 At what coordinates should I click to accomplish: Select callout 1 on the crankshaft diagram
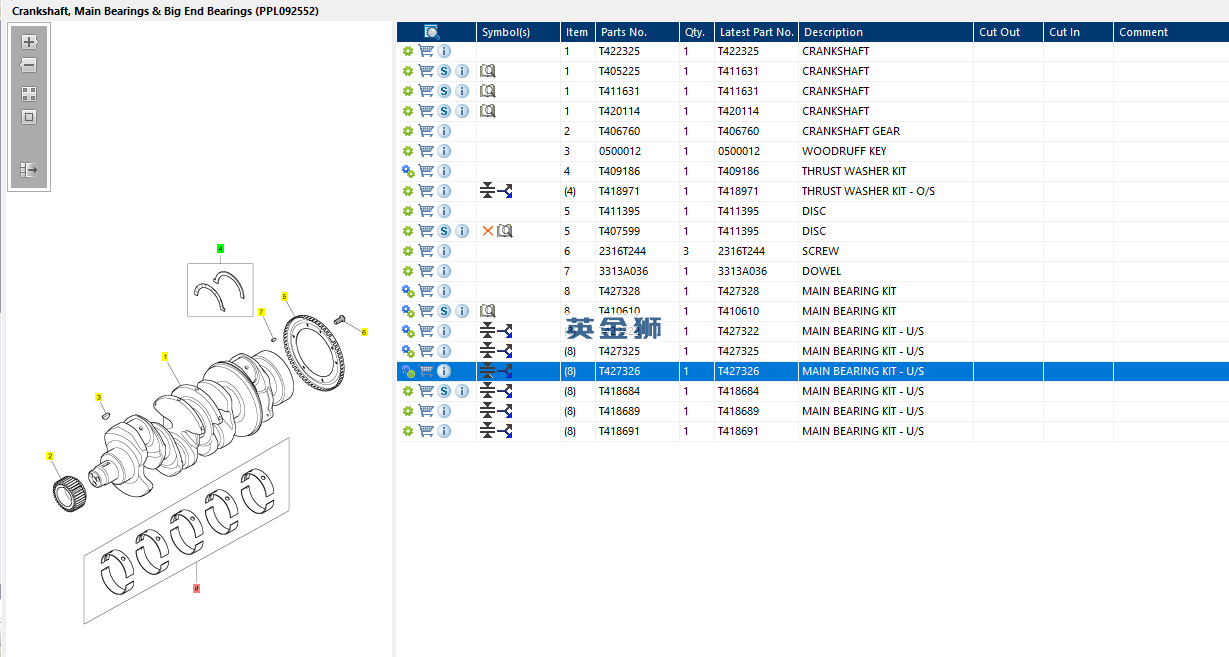click(165, 356)
